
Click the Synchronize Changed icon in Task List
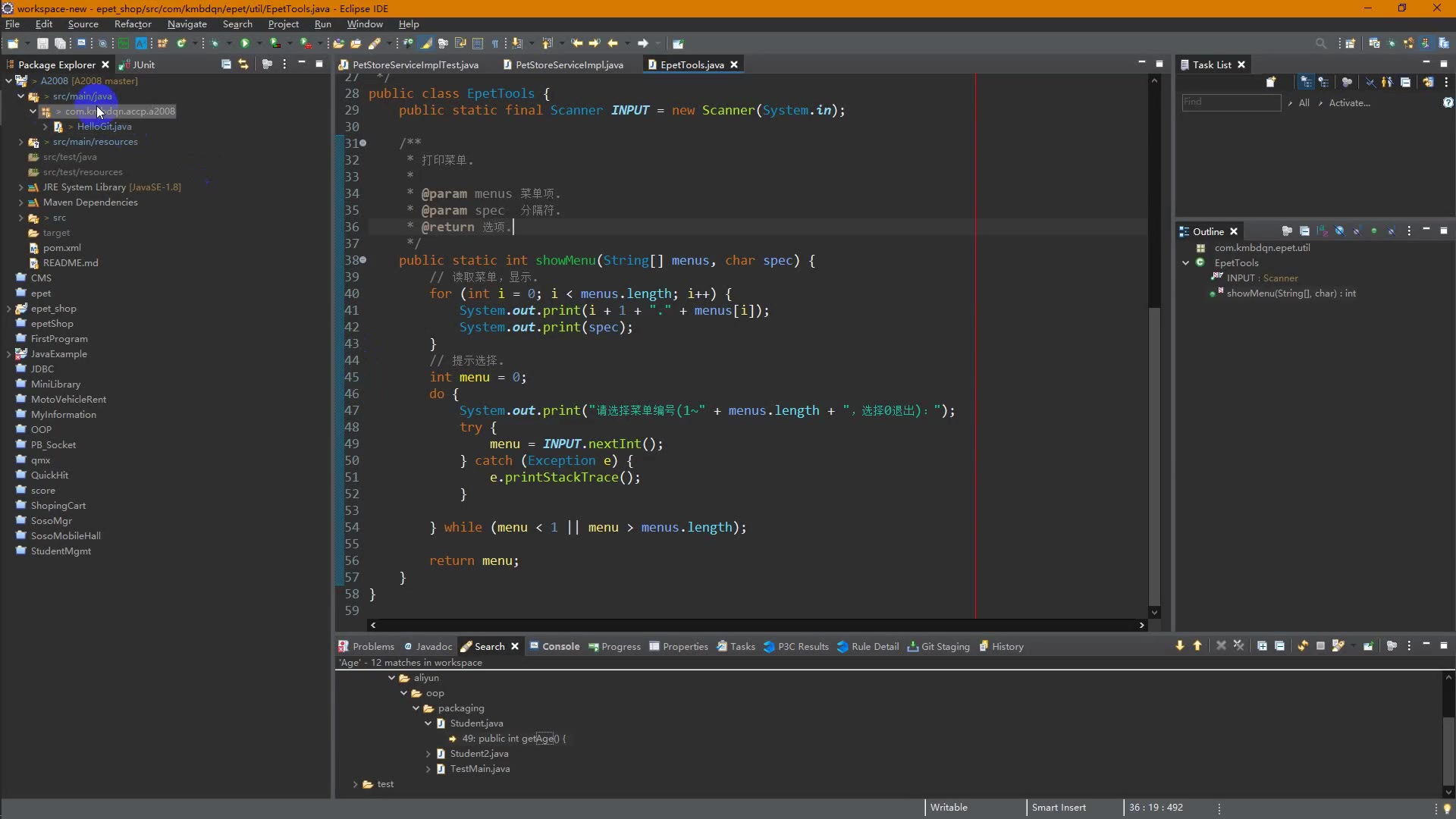[1428, 82]
